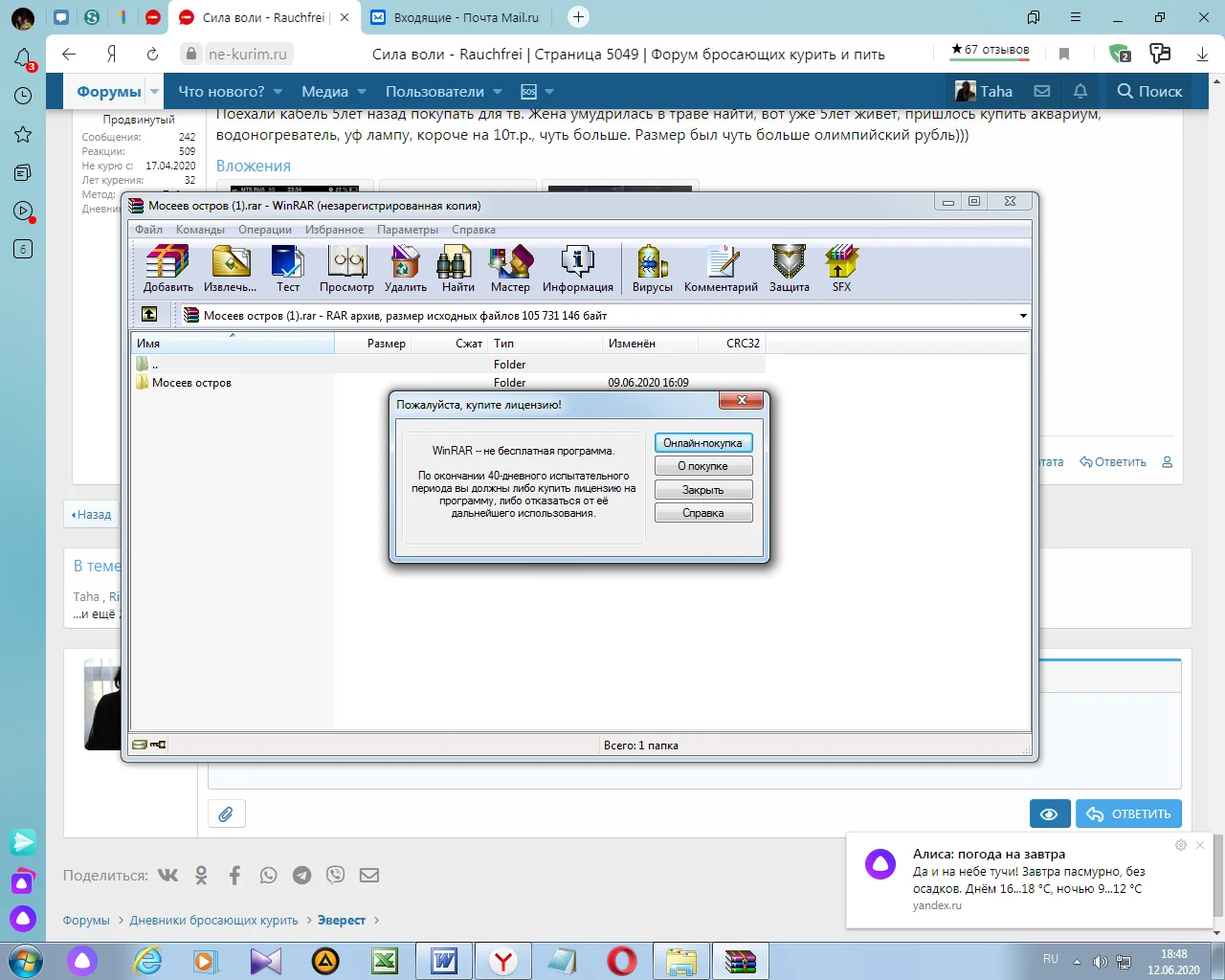Sort by the Размер column header

373,343
